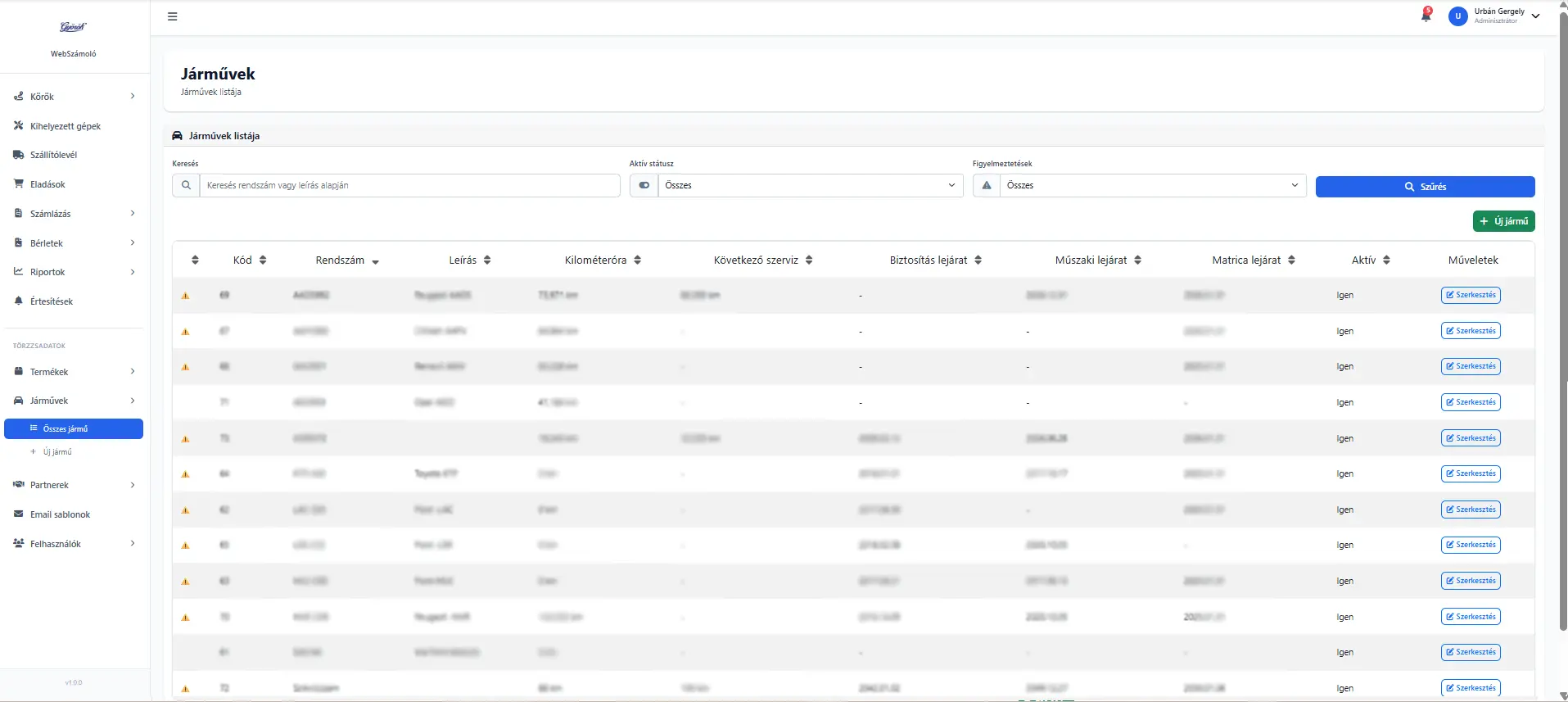The image size is (1568, 702).
Task: Click the green Új jármű button
Action: point(1503,221)
